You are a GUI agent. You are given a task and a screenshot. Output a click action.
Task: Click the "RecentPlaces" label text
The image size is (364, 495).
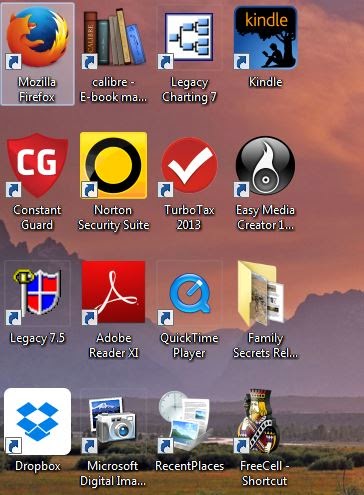[189, 466]
